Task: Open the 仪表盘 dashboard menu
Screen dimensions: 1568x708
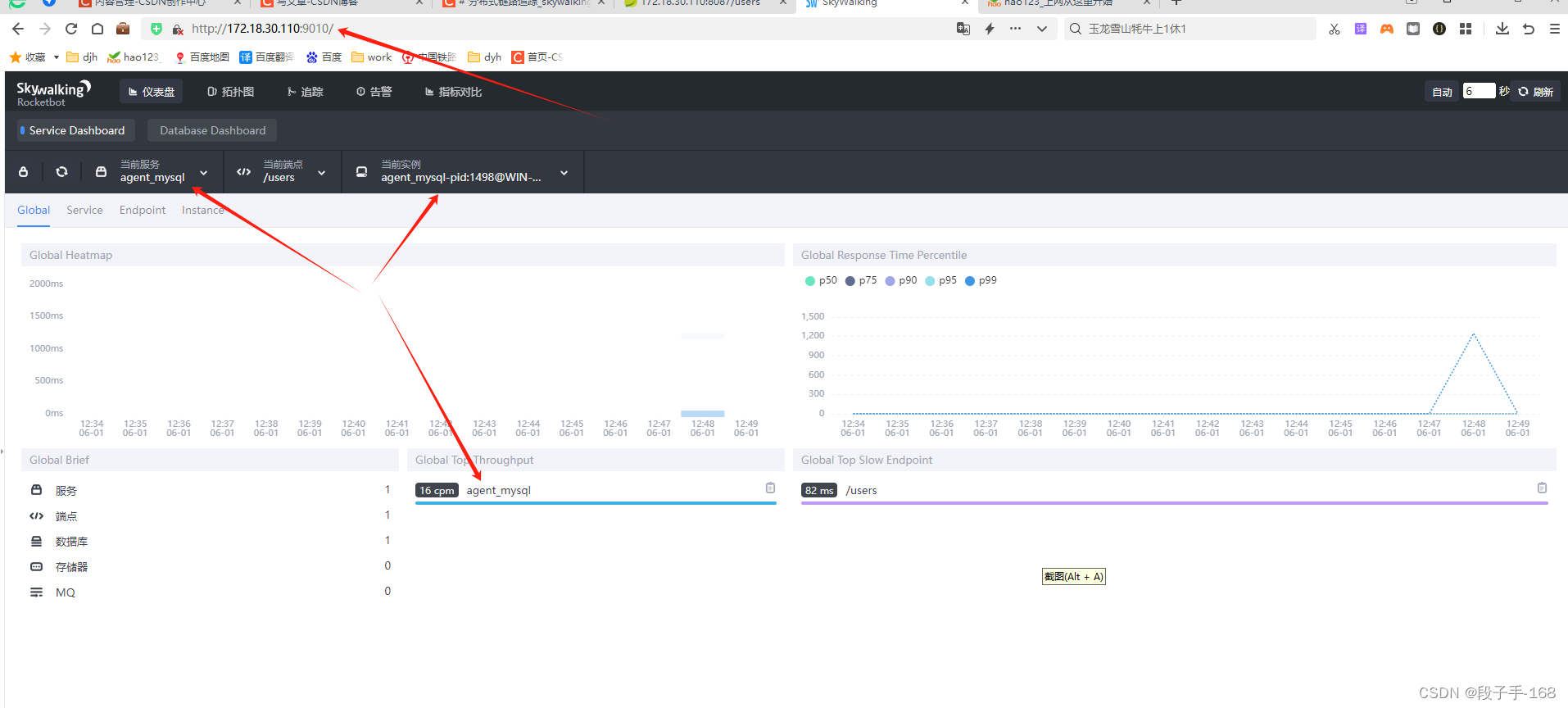Action: click(151, 92)
